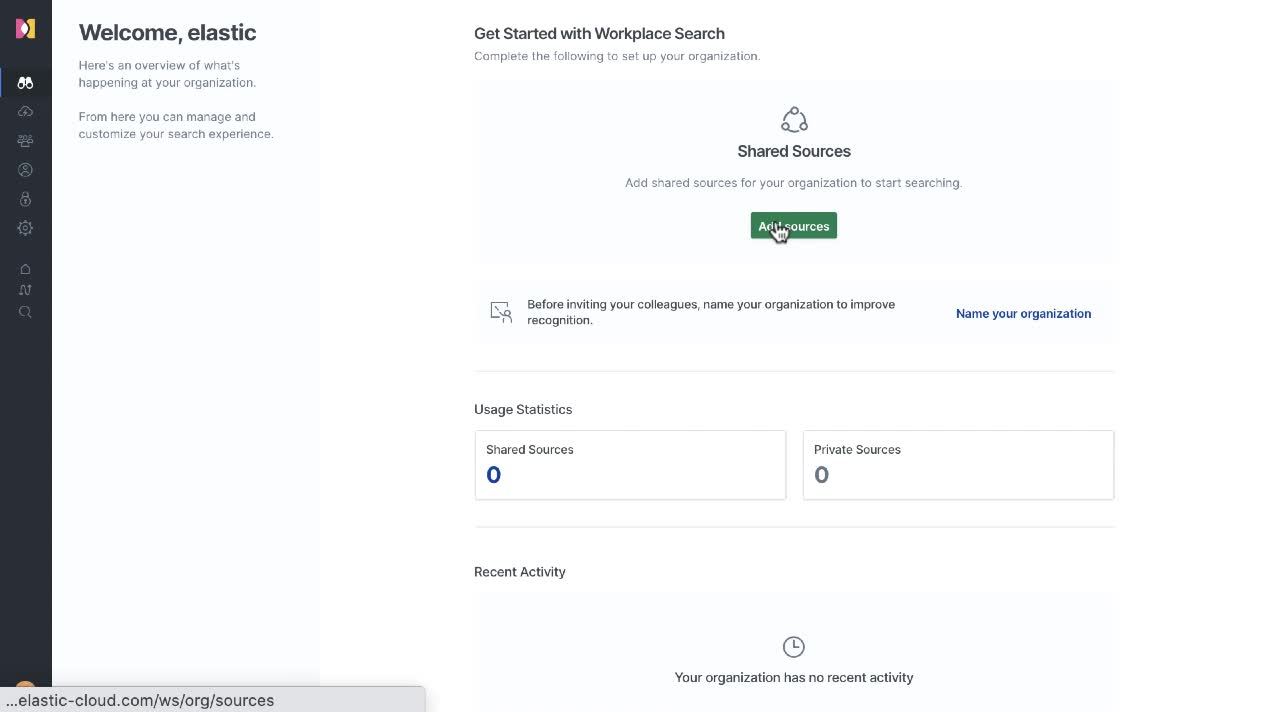Click the Elastic Workplace Search logo

coord(25,28)
